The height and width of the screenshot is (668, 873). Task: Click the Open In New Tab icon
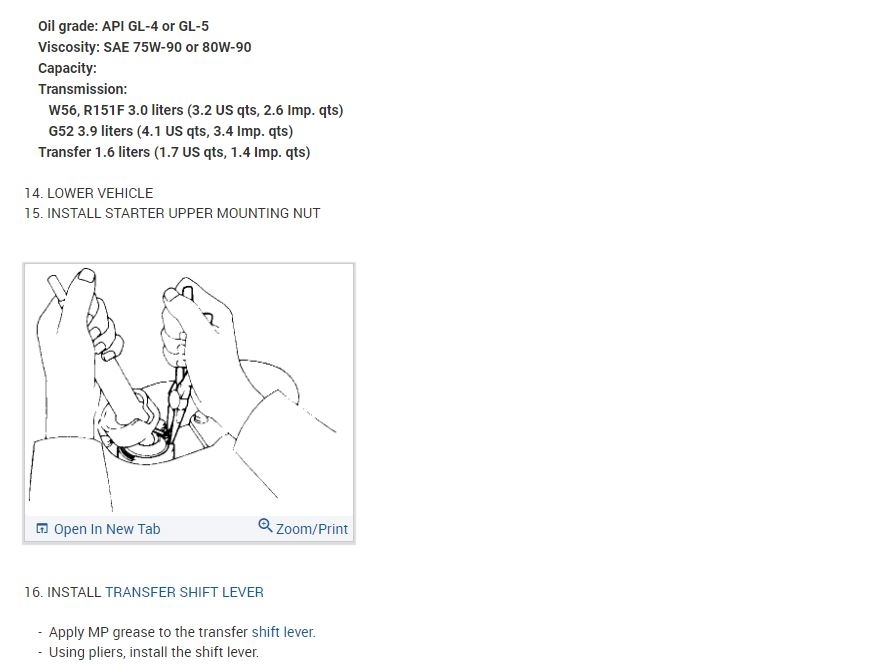42,528
